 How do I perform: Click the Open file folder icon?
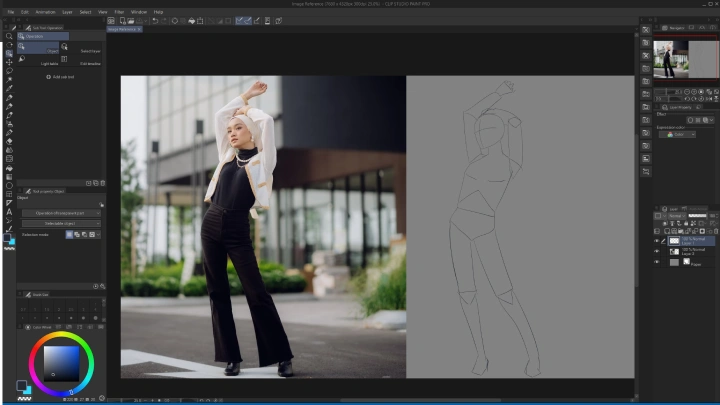pos(131,21)
